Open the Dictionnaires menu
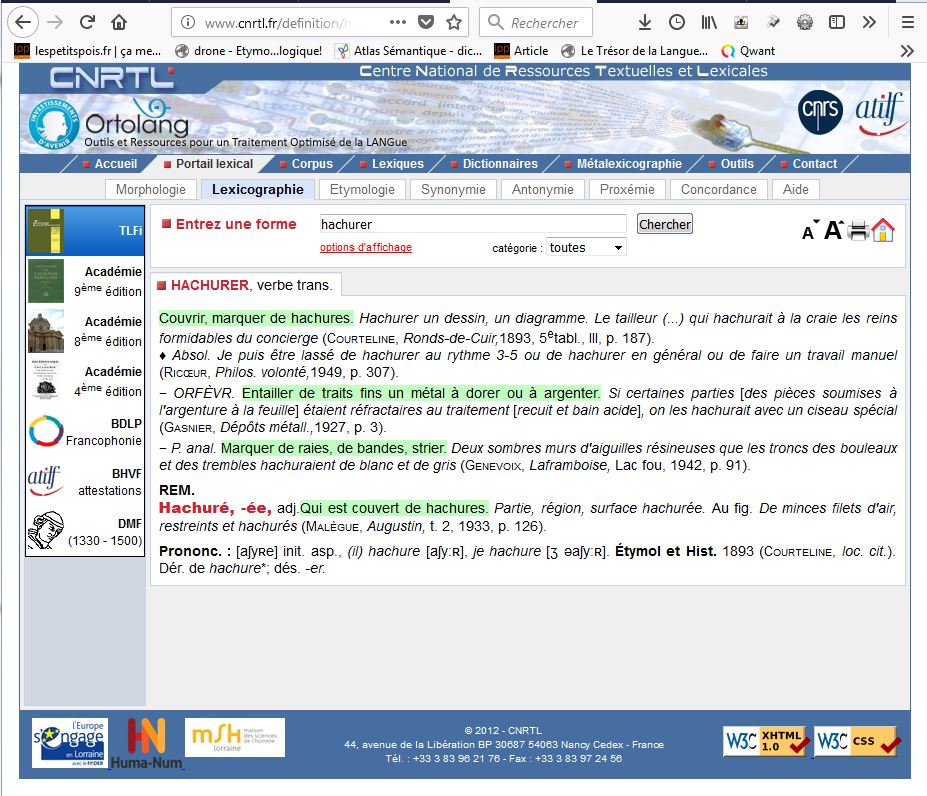Screen dimensions: 927x796 click(x=500, y=164)
